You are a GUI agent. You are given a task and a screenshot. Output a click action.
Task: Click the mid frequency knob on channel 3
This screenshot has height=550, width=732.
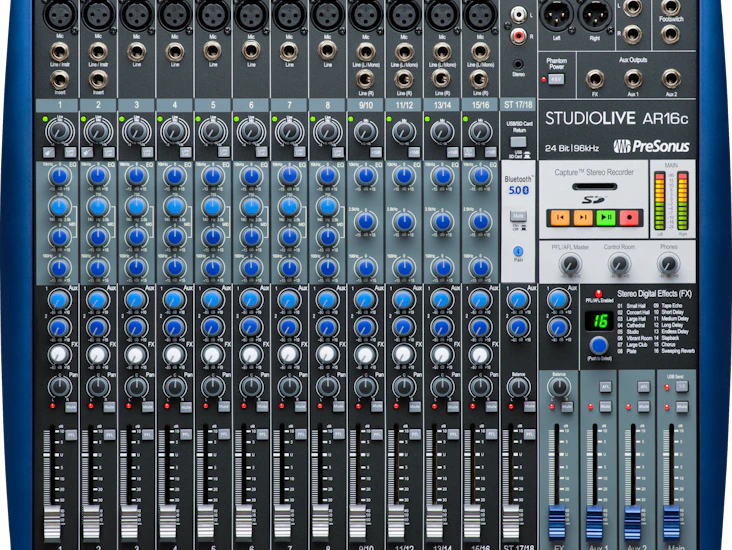coord(136,207)
